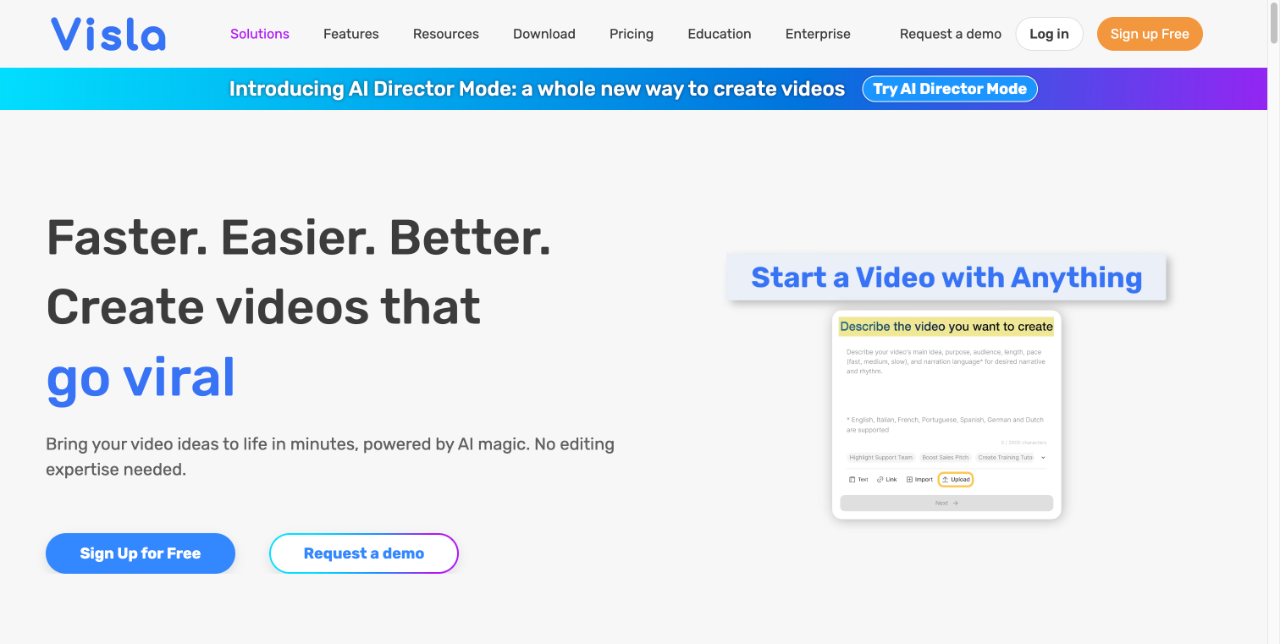Open the Enterprise page
Image resolution: width=1280 pixels, height=644 pixels.
click(817, 33)
